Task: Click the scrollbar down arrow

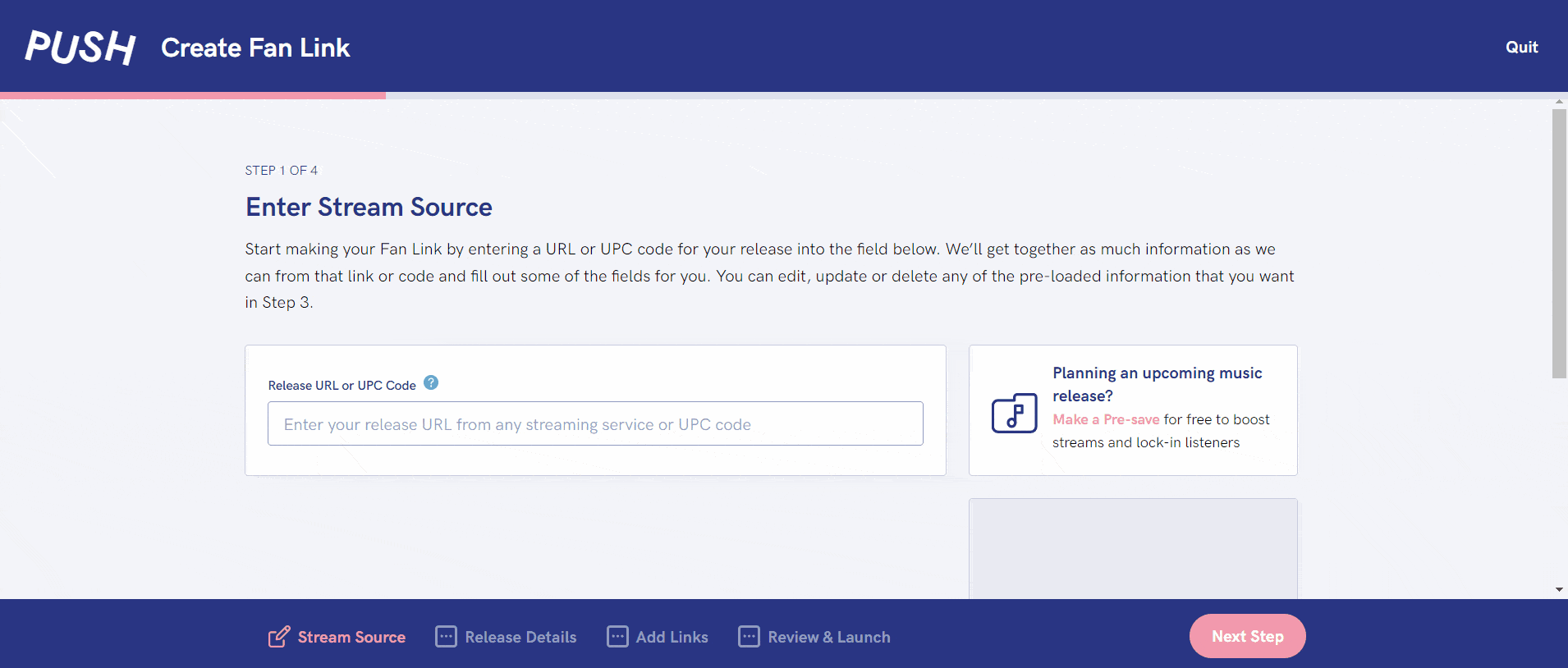Action: (1559, 589)
